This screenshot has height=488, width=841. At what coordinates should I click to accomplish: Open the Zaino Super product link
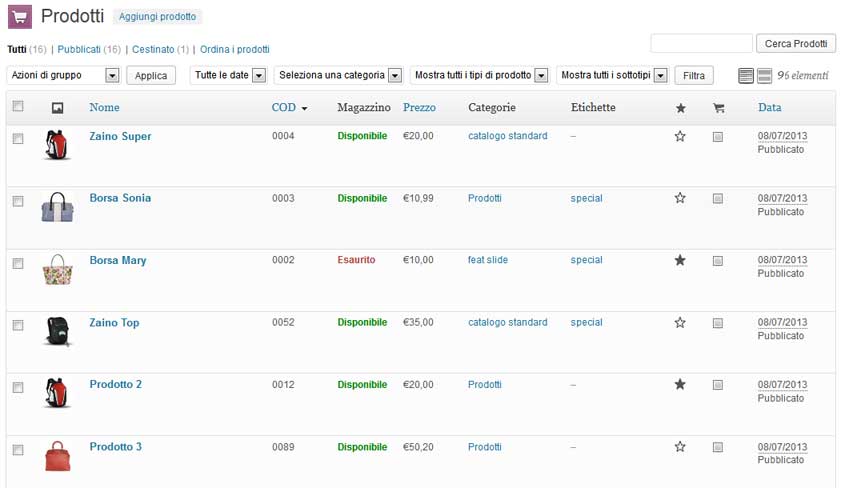(x=120, y=136)
